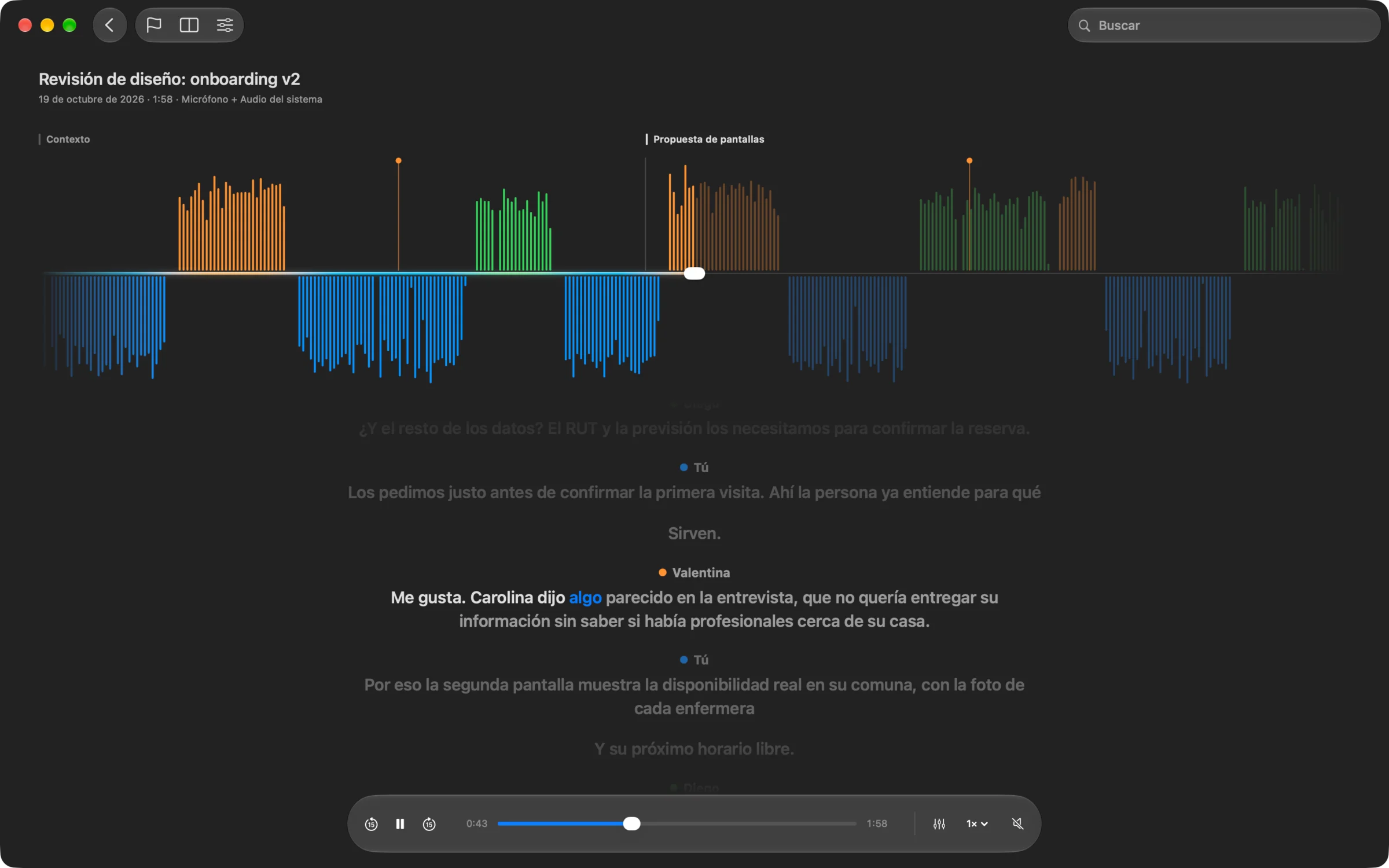Add a flag marker from the toolbar
Viewport: 1389px width, 868px height.
point(153,25)
